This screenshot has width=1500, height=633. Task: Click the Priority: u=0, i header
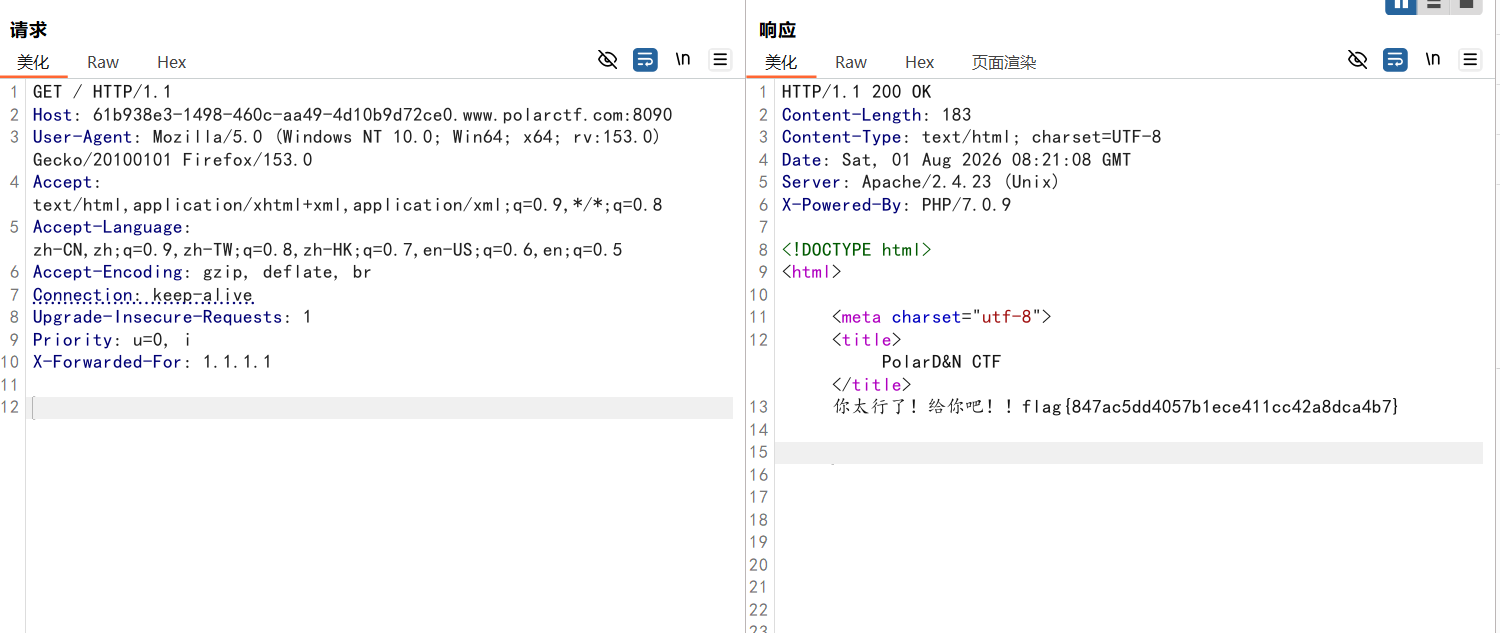pyautogui.click(x=112, y=340)
